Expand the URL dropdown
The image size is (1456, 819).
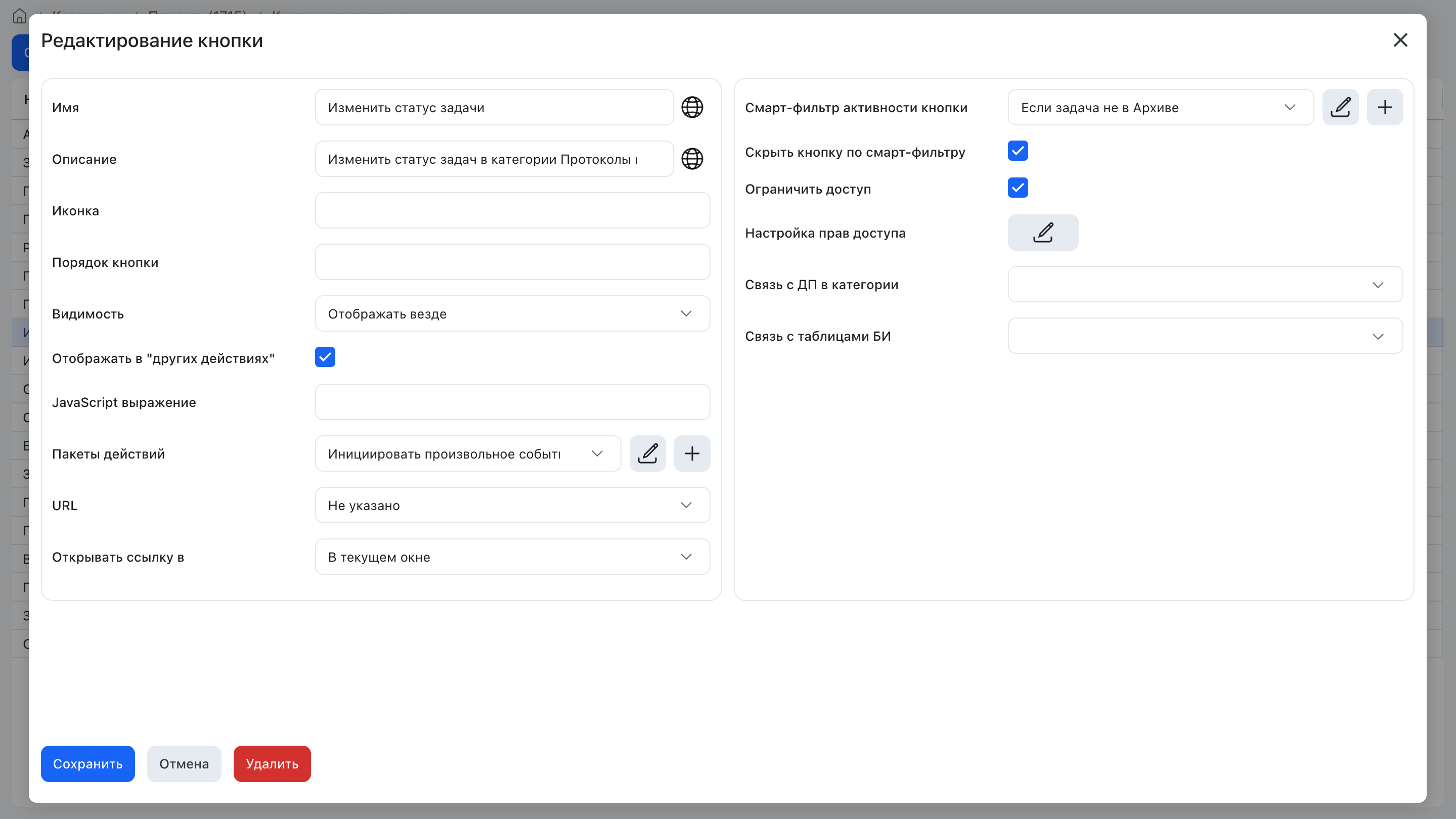[x=512, y=506]
